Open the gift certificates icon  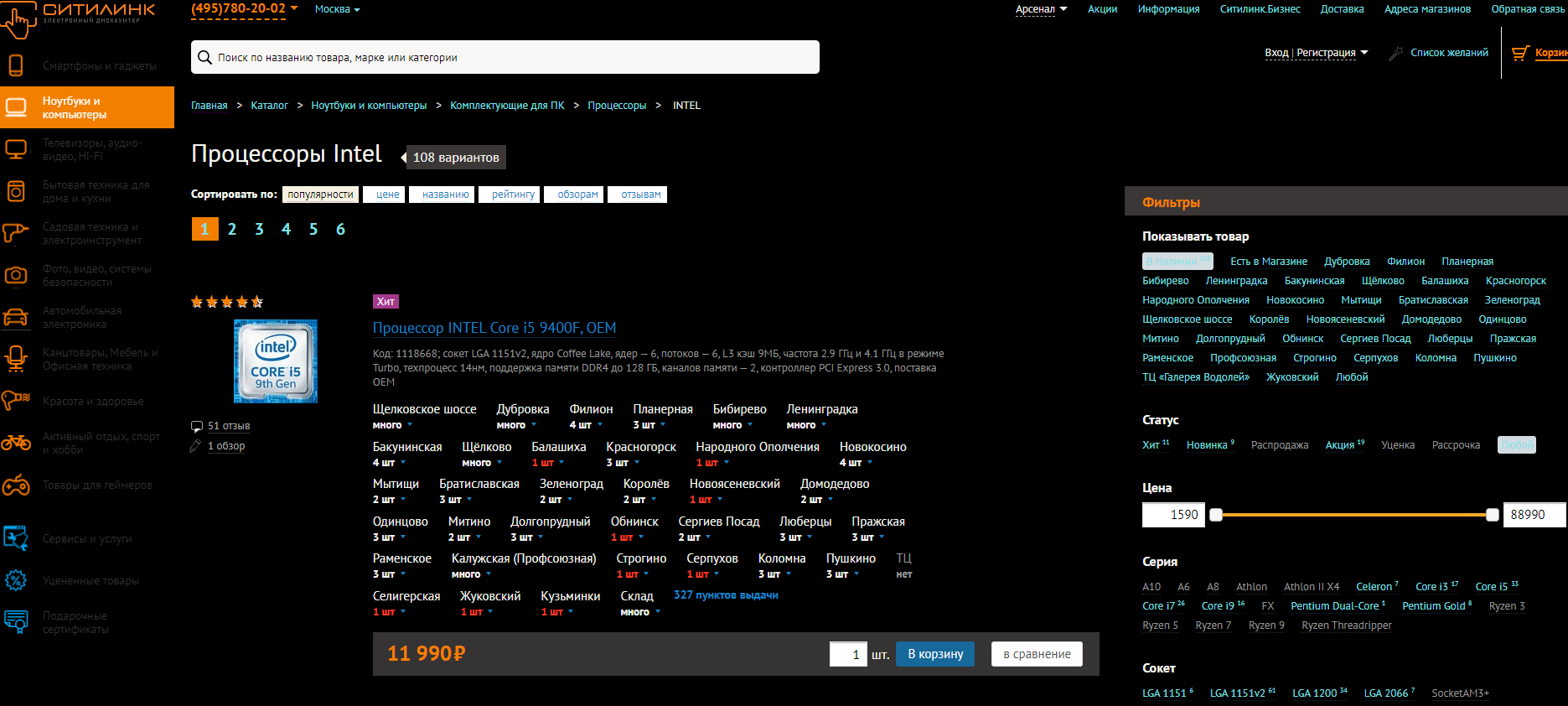tap(16, 622)
